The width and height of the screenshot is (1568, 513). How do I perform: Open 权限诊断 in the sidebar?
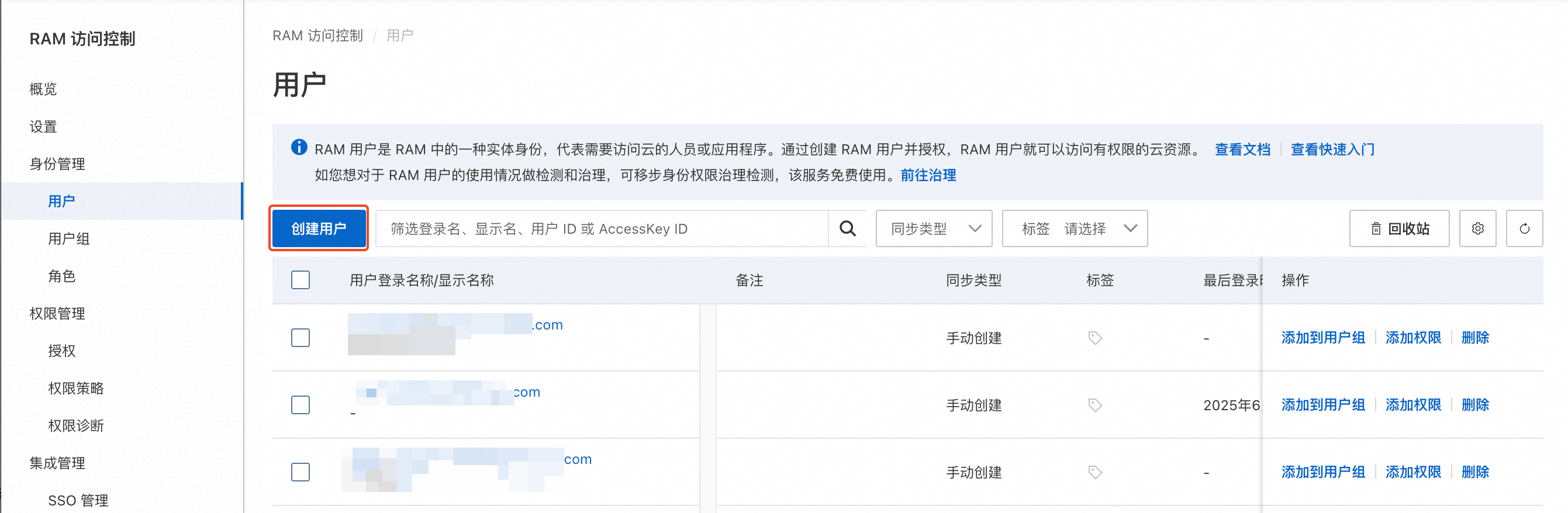pyautogui.click(x=76, y=425)
